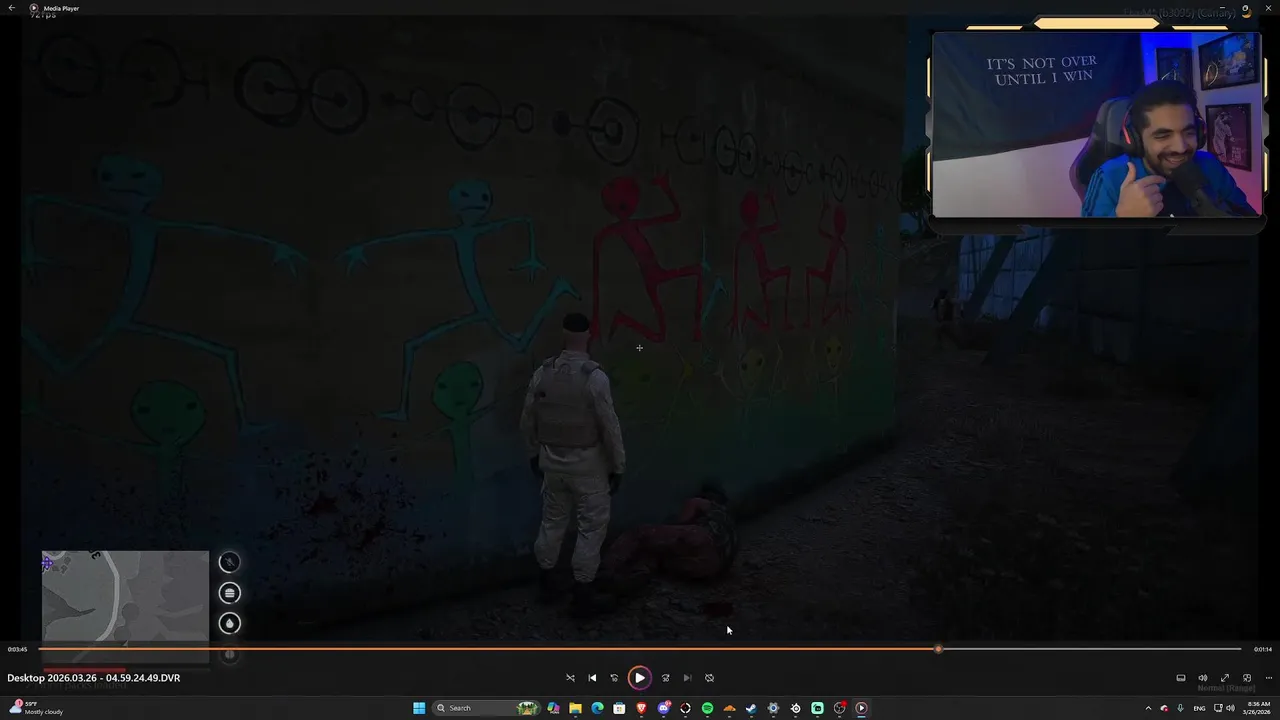Screen dimensions: 1280x720
Task: Launch Microsoft Edge from taskbar
Action: (597, 708)
